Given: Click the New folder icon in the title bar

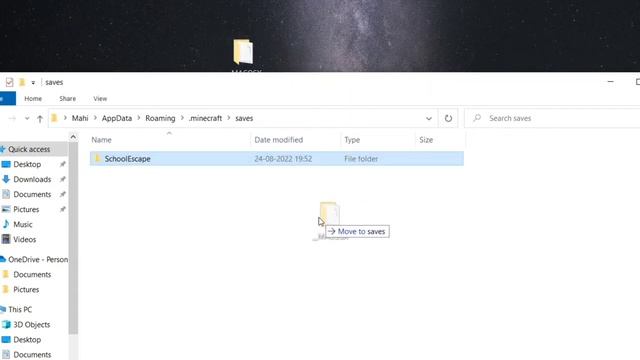Looking at the screenshot, I should [x=22, y=82].
